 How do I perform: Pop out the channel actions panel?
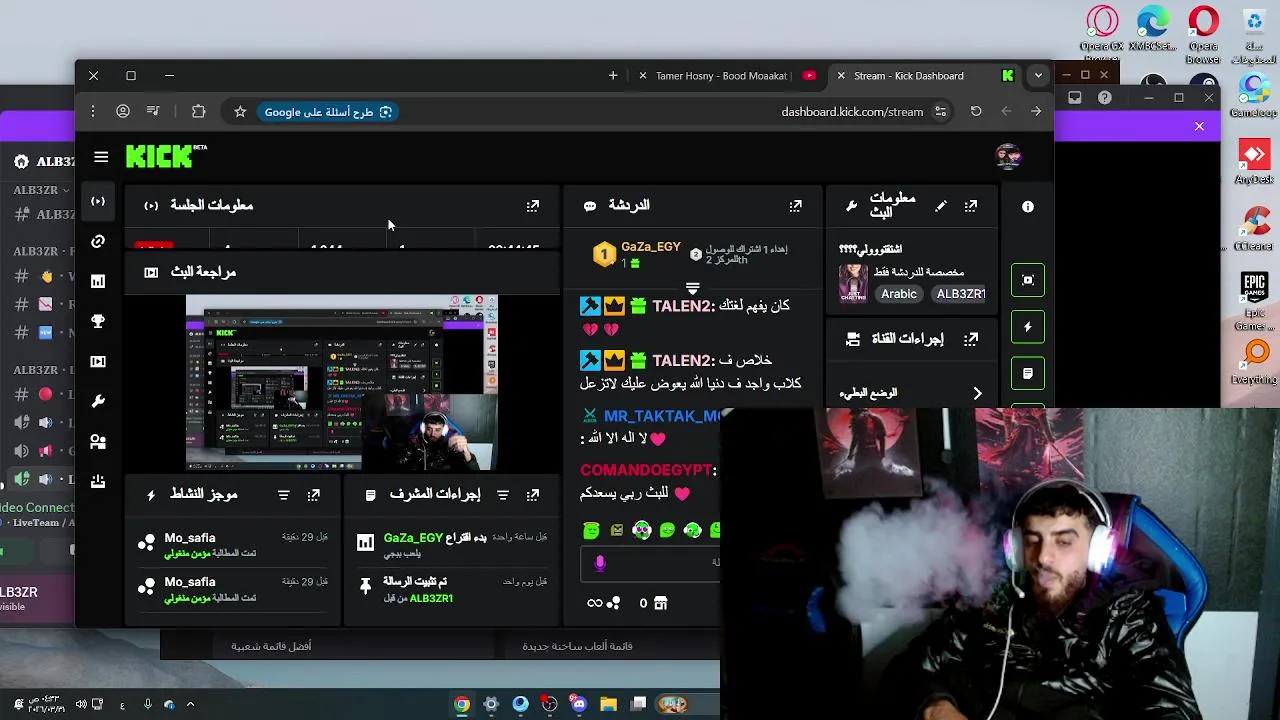(971, 340)
